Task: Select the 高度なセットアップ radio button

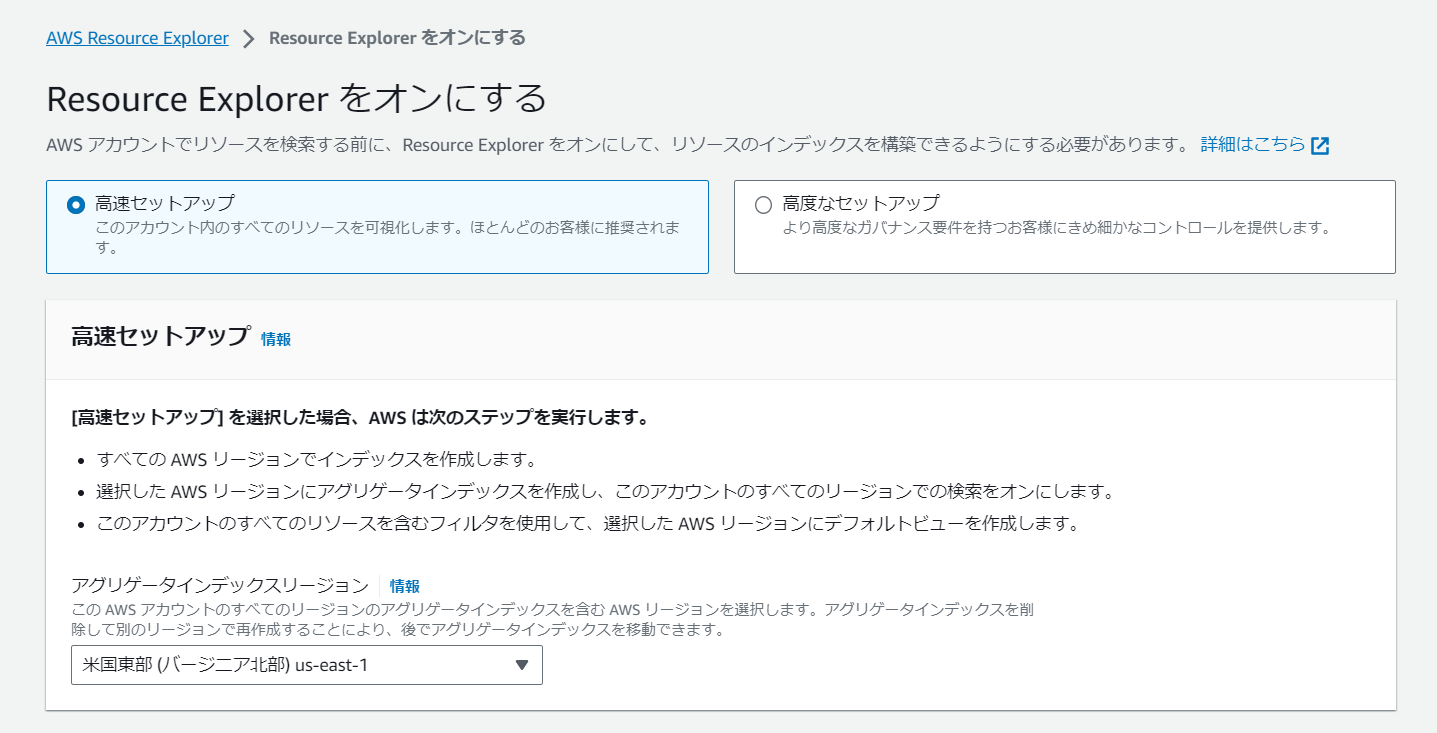Action: coord(764,205)
